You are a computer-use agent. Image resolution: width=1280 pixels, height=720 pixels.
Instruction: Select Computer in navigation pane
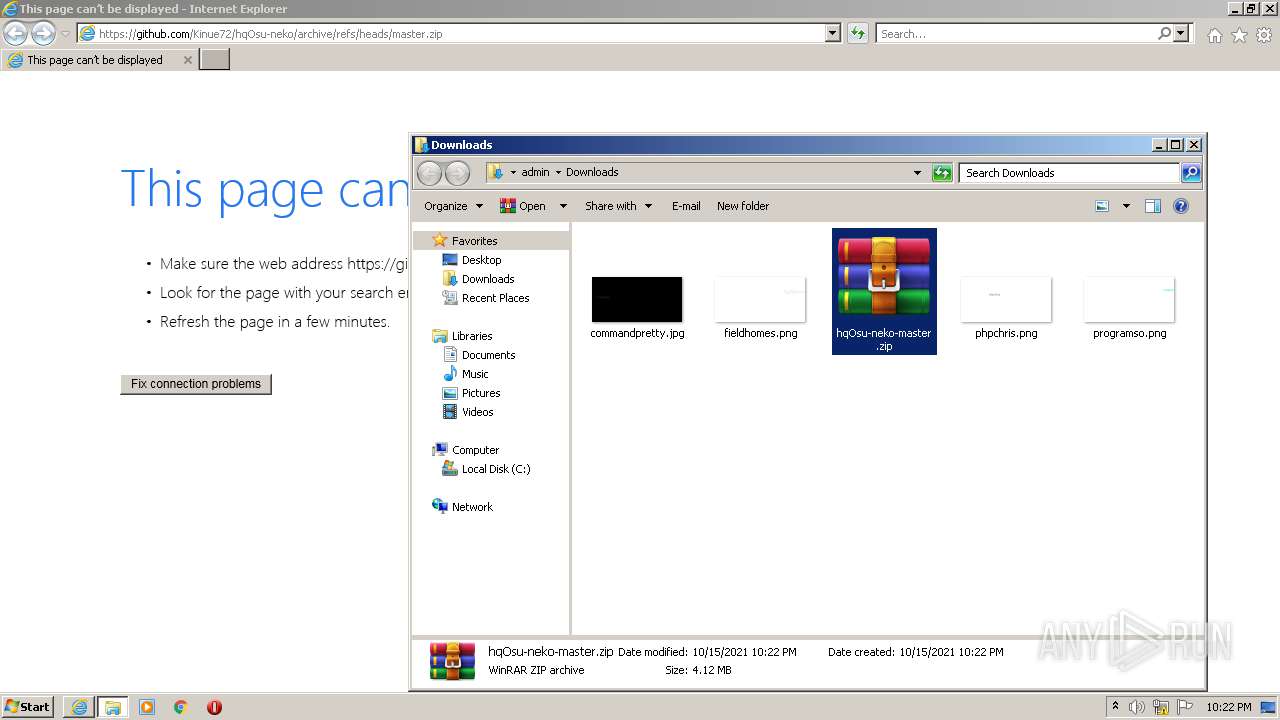click(475, 450)
